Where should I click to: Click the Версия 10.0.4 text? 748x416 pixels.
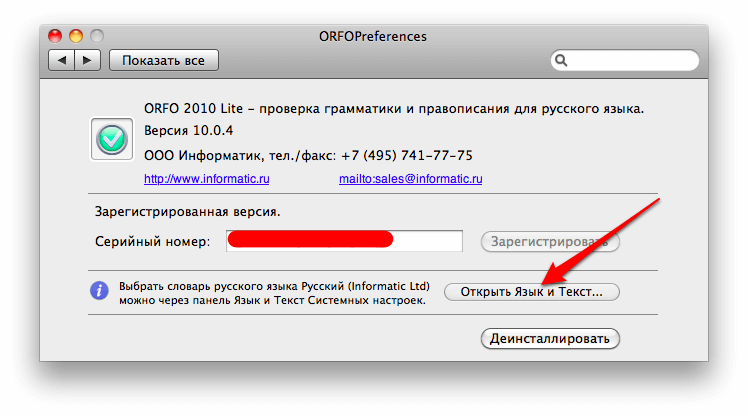click(188, 131)
